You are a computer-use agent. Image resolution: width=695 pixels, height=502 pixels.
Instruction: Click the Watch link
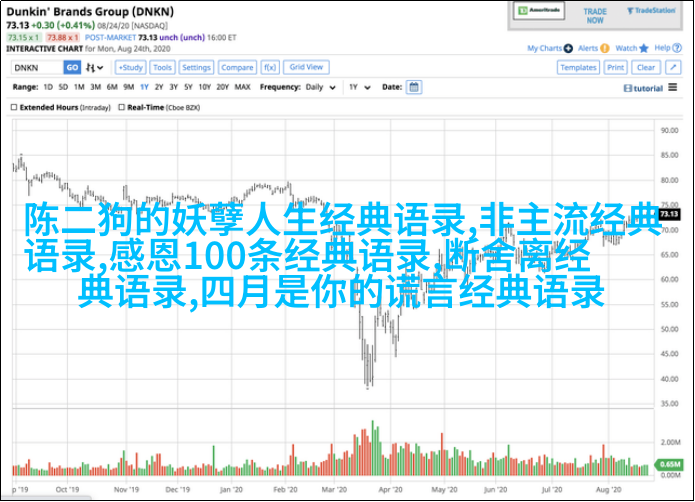(x=626, y=48)
